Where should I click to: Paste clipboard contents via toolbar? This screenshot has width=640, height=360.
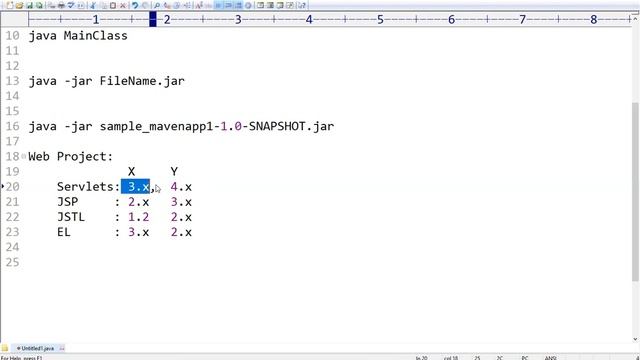click(113, 5)
